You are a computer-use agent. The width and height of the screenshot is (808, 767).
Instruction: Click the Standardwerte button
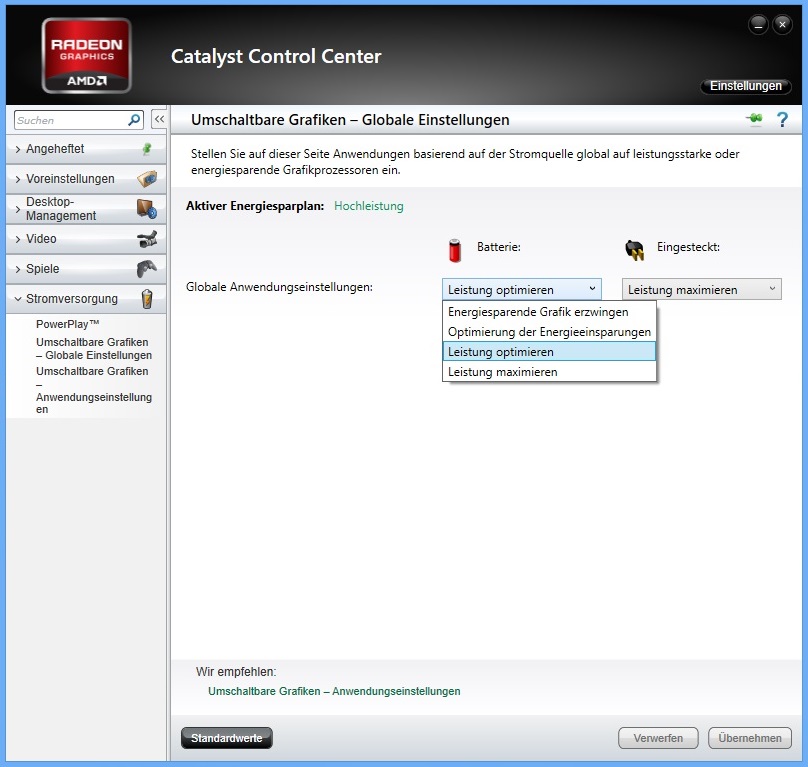[227, 738]
